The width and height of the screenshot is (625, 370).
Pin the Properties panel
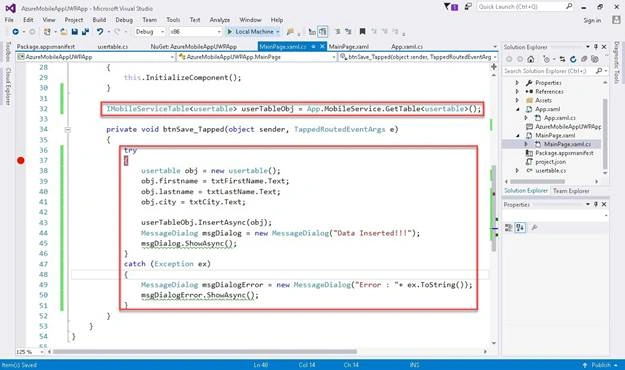pos(596,204)
